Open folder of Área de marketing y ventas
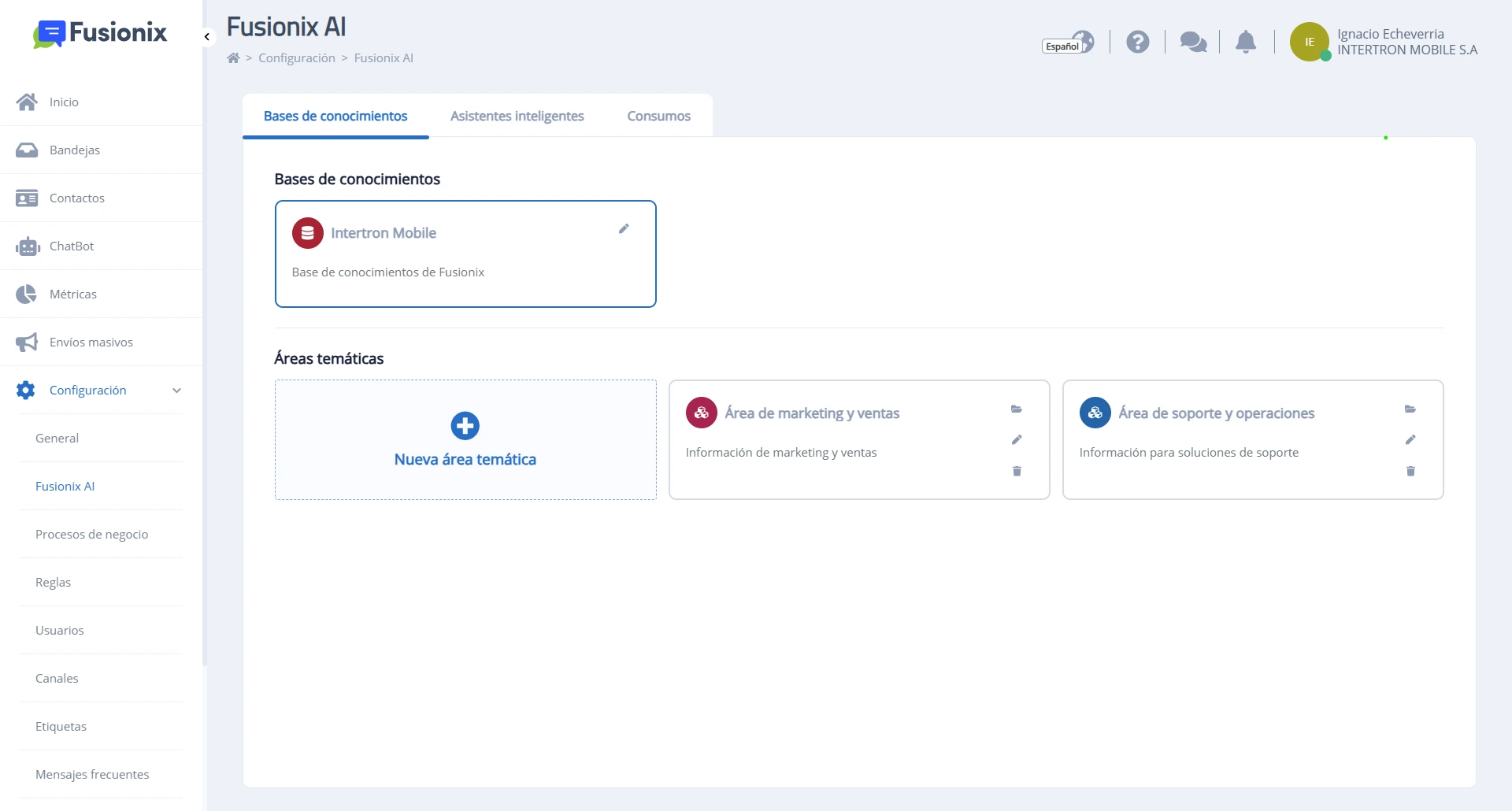 [x=1017, y=409]
